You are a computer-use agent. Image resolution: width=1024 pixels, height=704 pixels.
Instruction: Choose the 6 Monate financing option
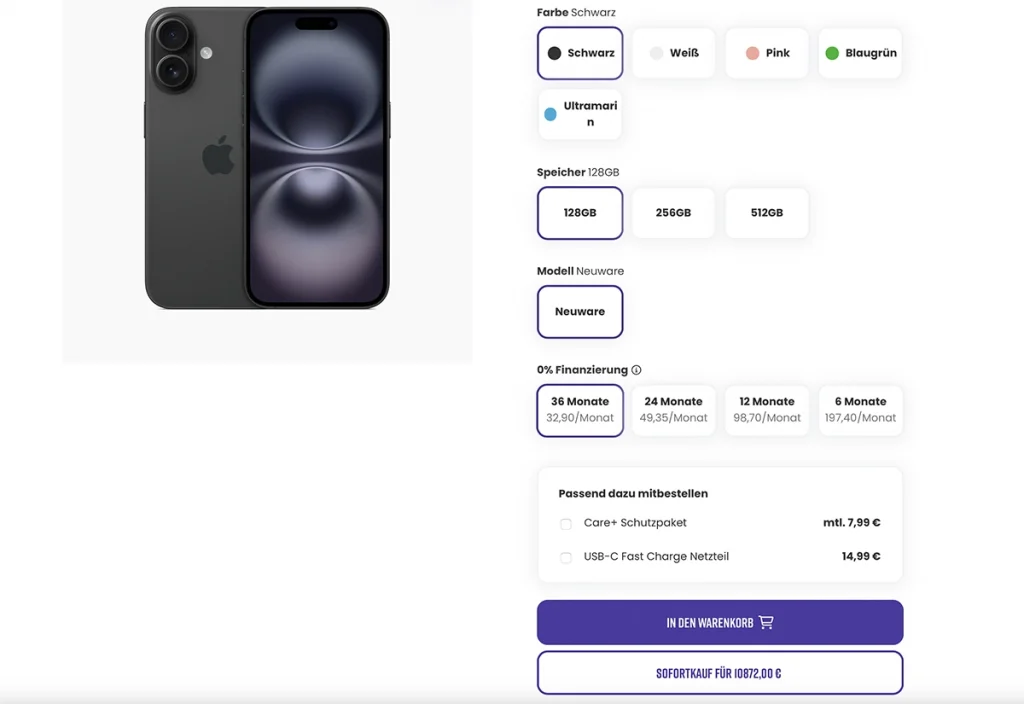coord(860,410)
